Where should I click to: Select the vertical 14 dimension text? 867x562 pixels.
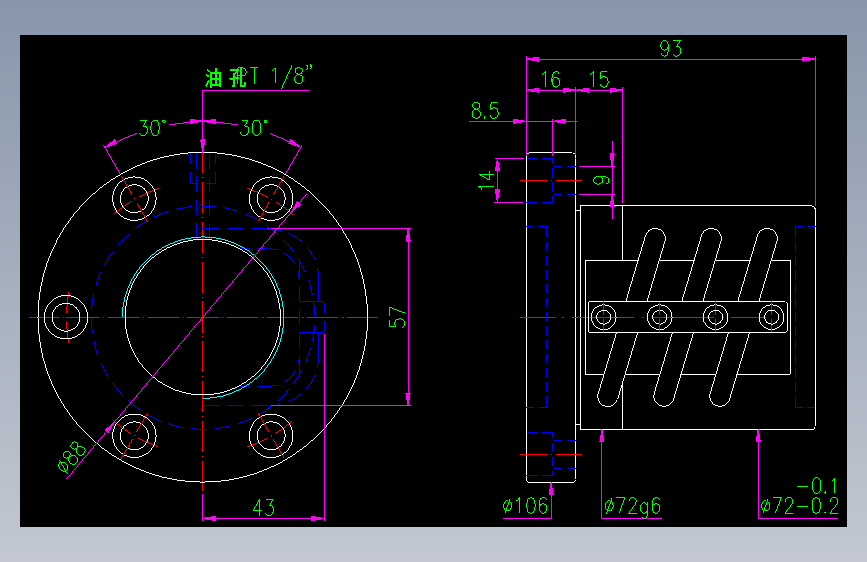486,180
